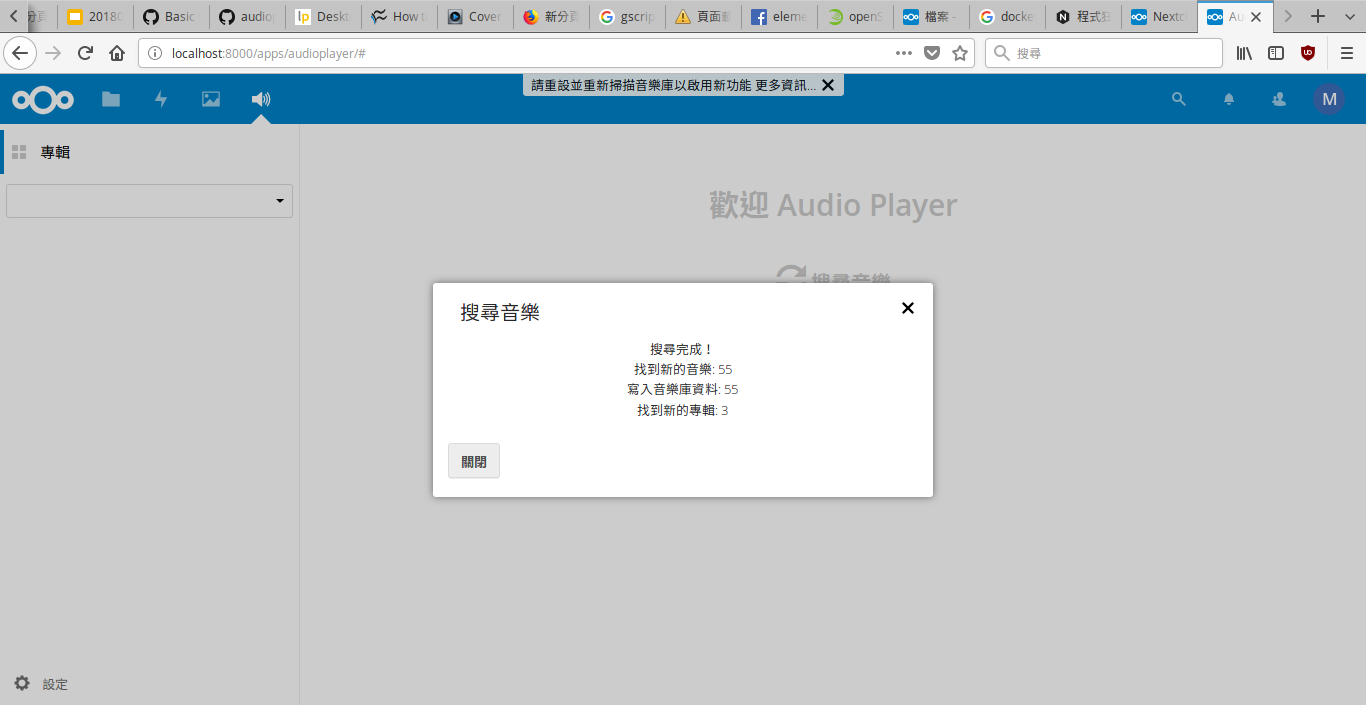Open the Nextcloud search magnifier icon

(1179, 99)
